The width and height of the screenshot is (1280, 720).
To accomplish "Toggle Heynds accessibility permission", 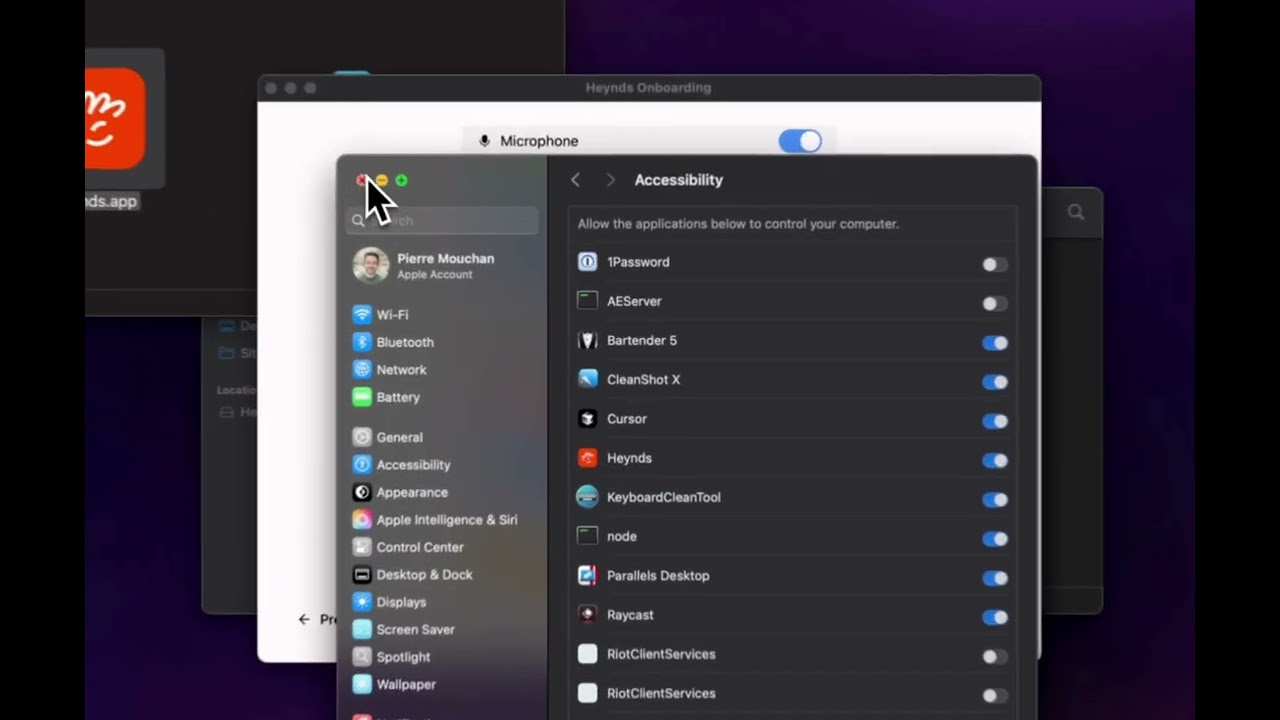I will (994, 460).
